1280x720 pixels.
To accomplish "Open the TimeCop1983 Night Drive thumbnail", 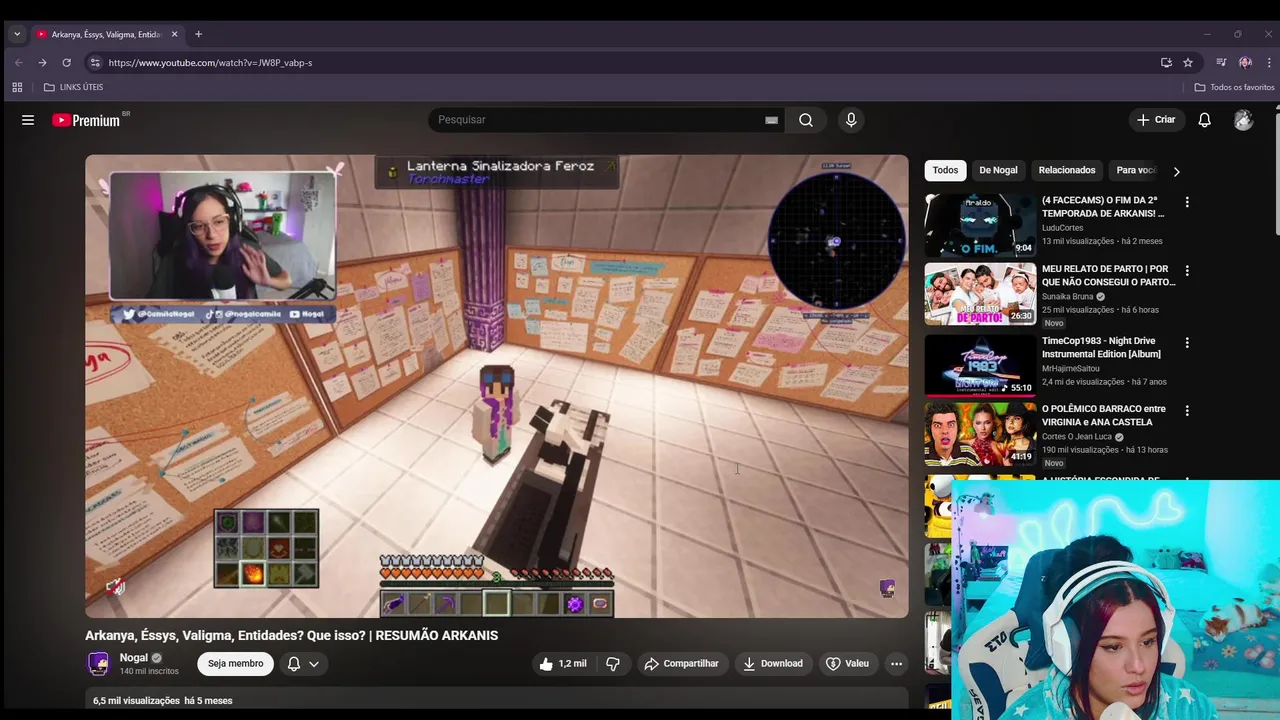I will tap(980, 365).
